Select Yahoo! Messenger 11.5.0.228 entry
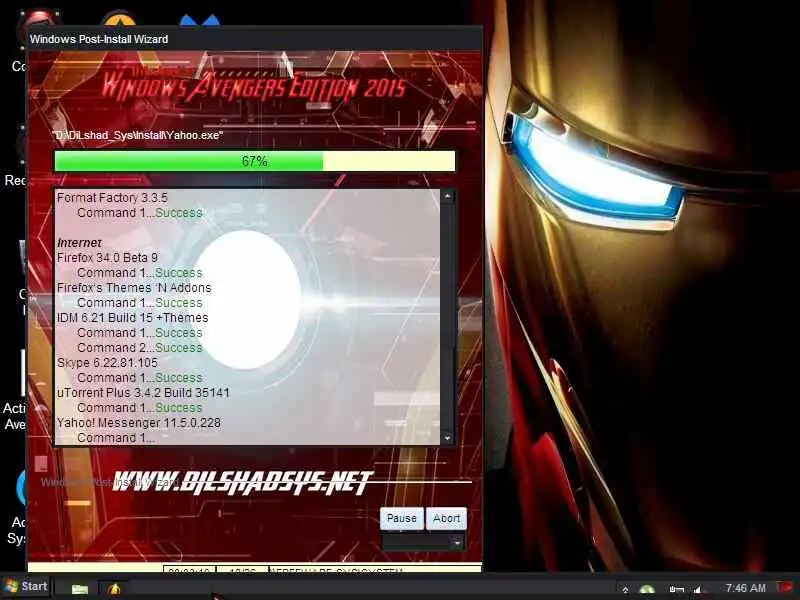The width and height of the screenshot is (800, 600). tap(139, 423)
